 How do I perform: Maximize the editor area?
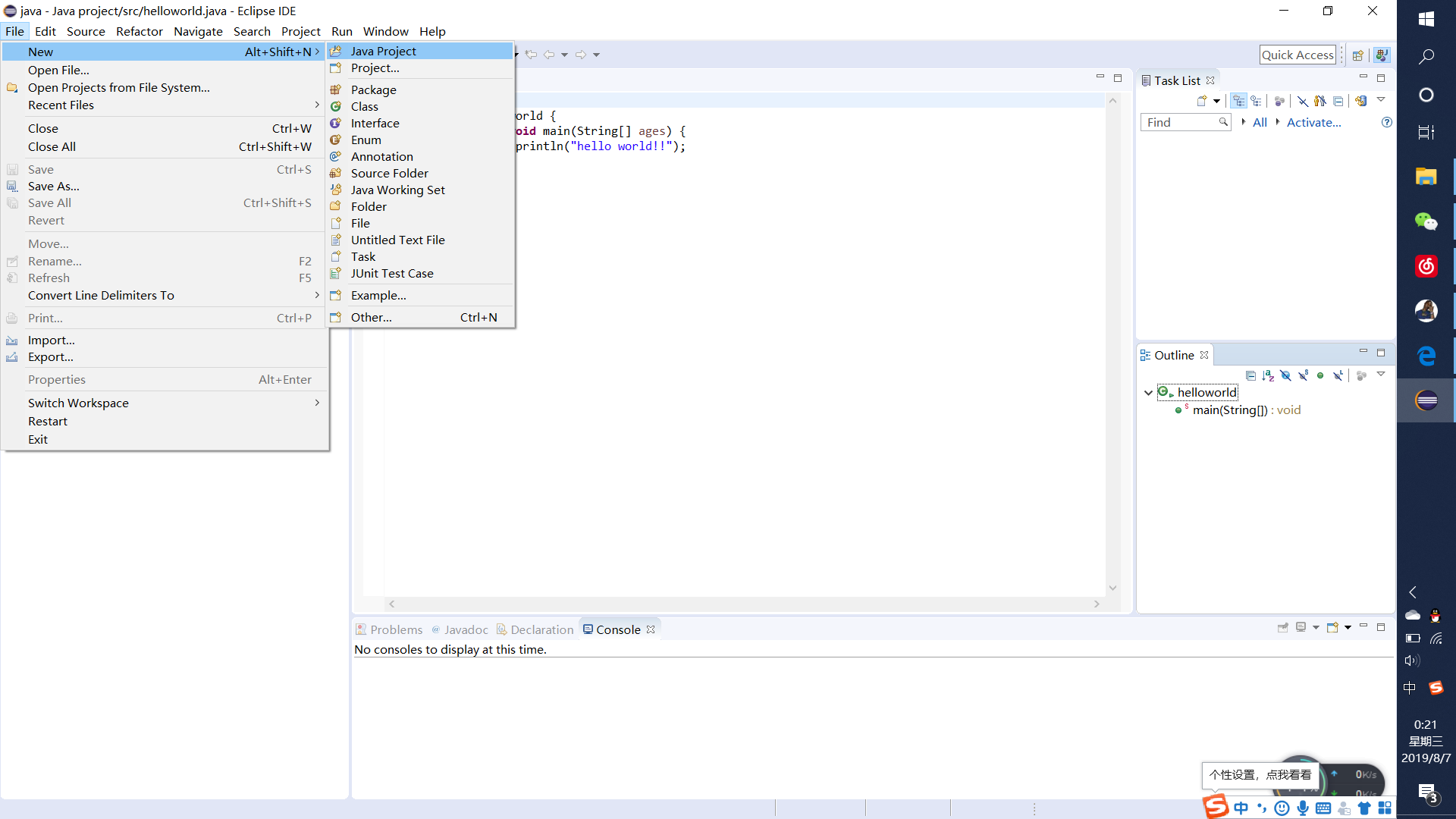pos(1117,78)
